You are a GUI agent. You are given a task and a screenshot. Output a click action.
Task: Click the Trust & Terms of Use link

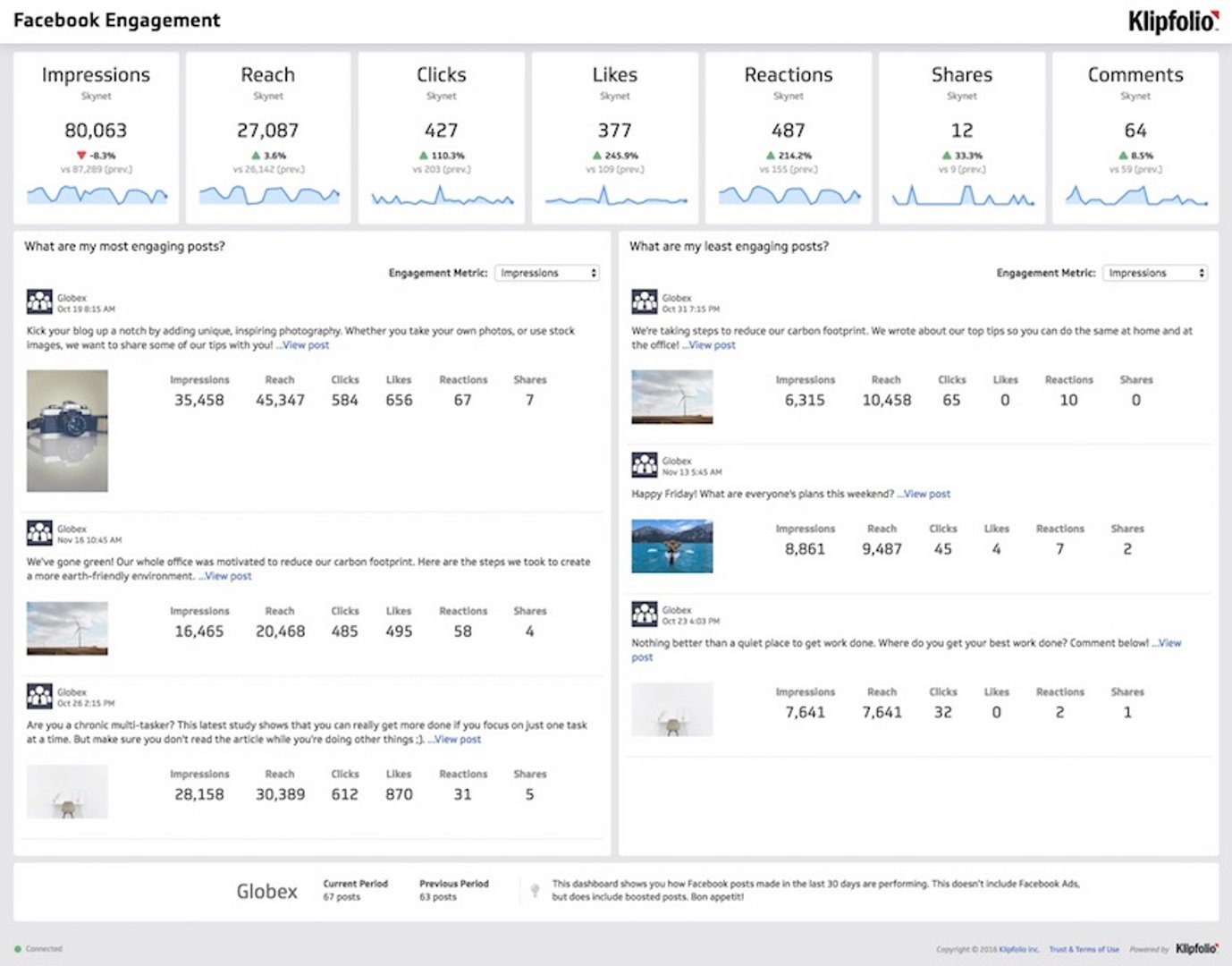click(x=1084, y=948)
